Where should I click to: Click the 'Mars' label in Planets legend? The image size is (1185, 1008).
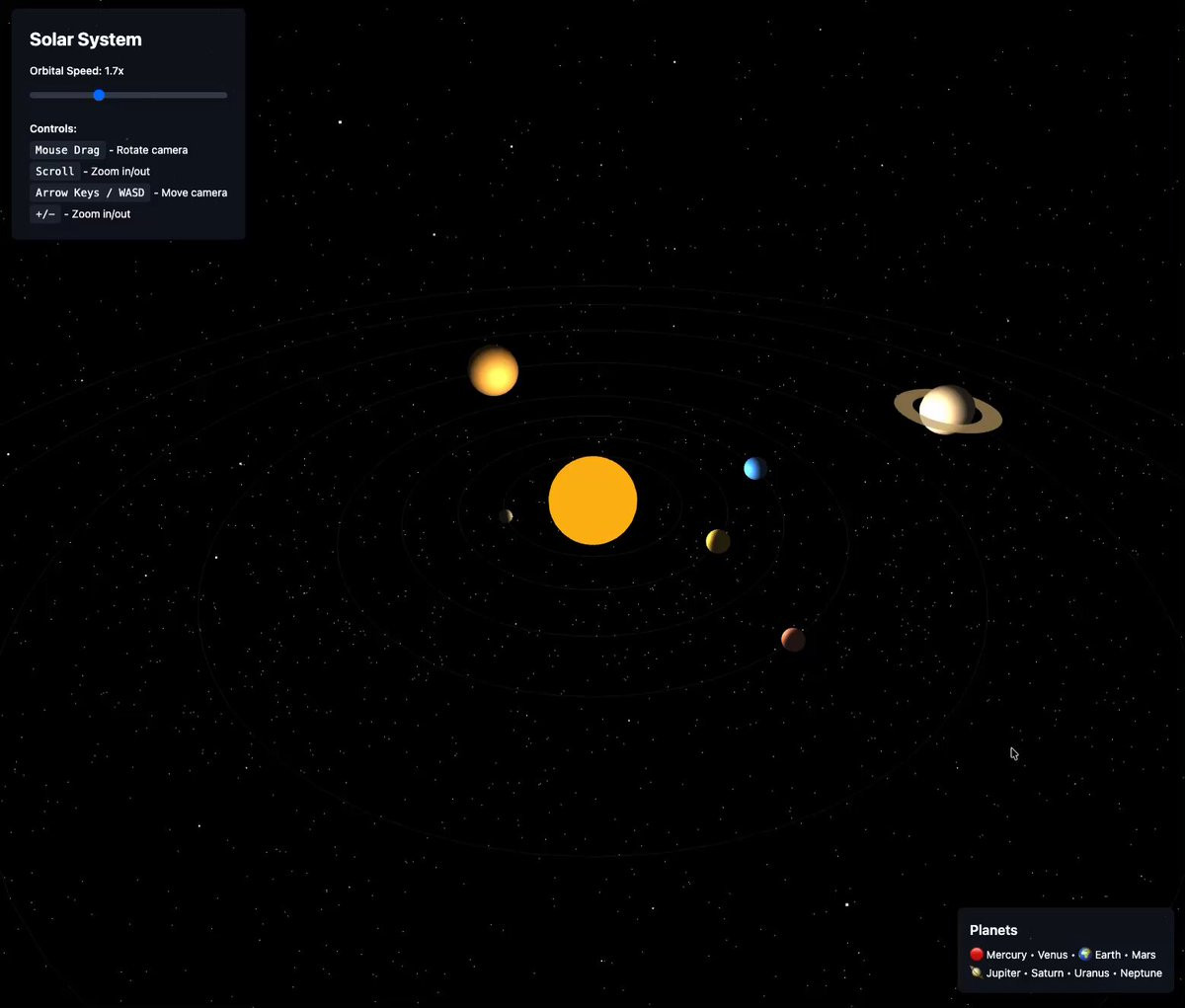[x=1144, y=955]
